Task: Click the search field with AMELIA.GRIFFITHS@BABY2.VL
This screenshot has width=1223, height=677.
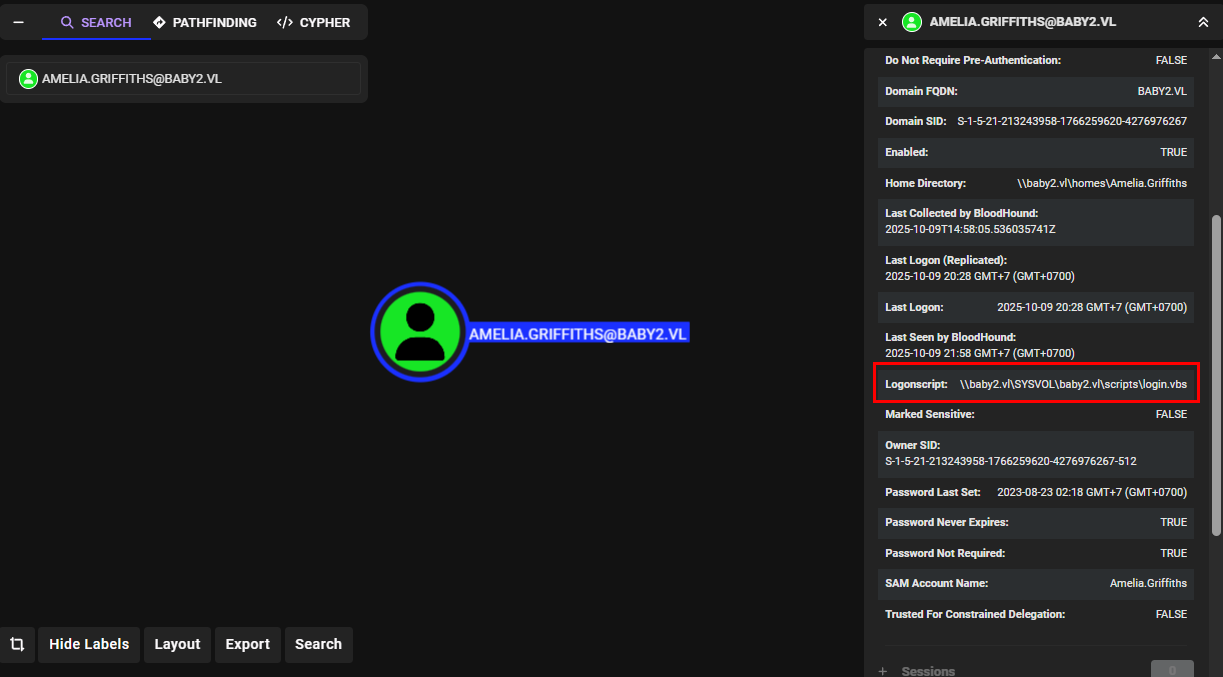Action: tap(183, 78)
